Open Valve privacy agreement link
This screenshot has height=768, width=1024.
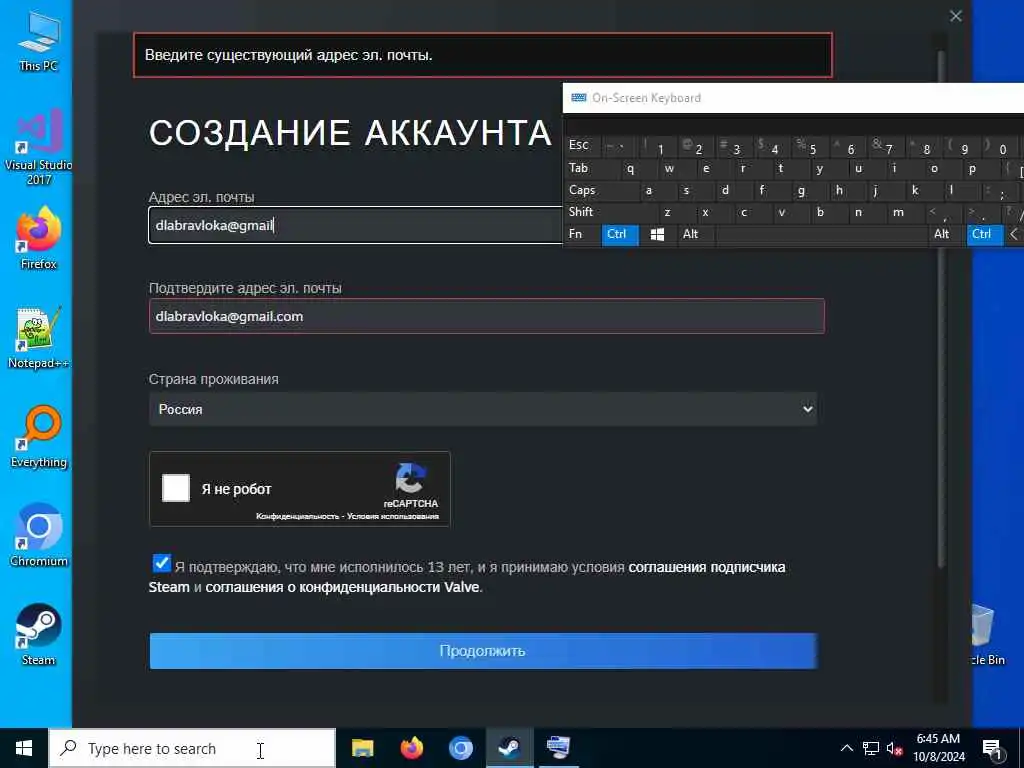coord(343,587)
